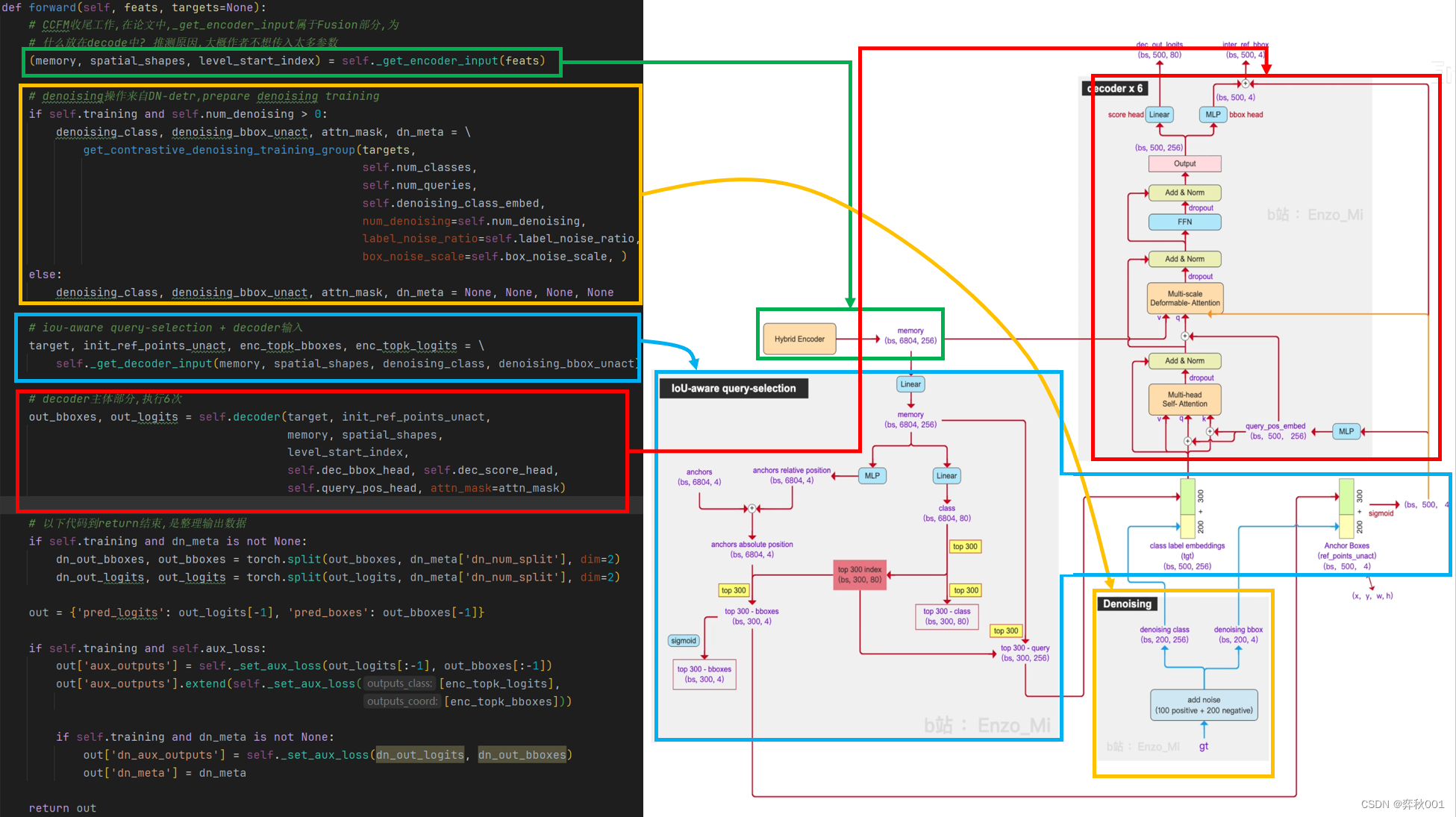The width and height of the screenshot is (1456, 817).
Task: Click the Multi-scale Deformable-Attention block
Action: [x=1184, y=298]
